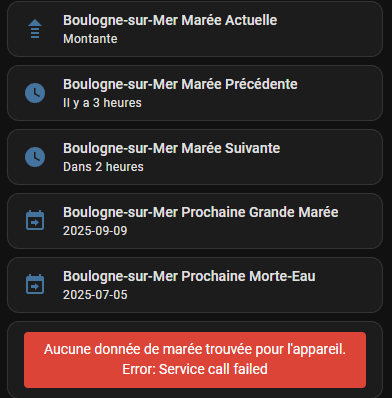Click the rising tide arrow icon
Screen dimensions: 392x398
point(35,29)
